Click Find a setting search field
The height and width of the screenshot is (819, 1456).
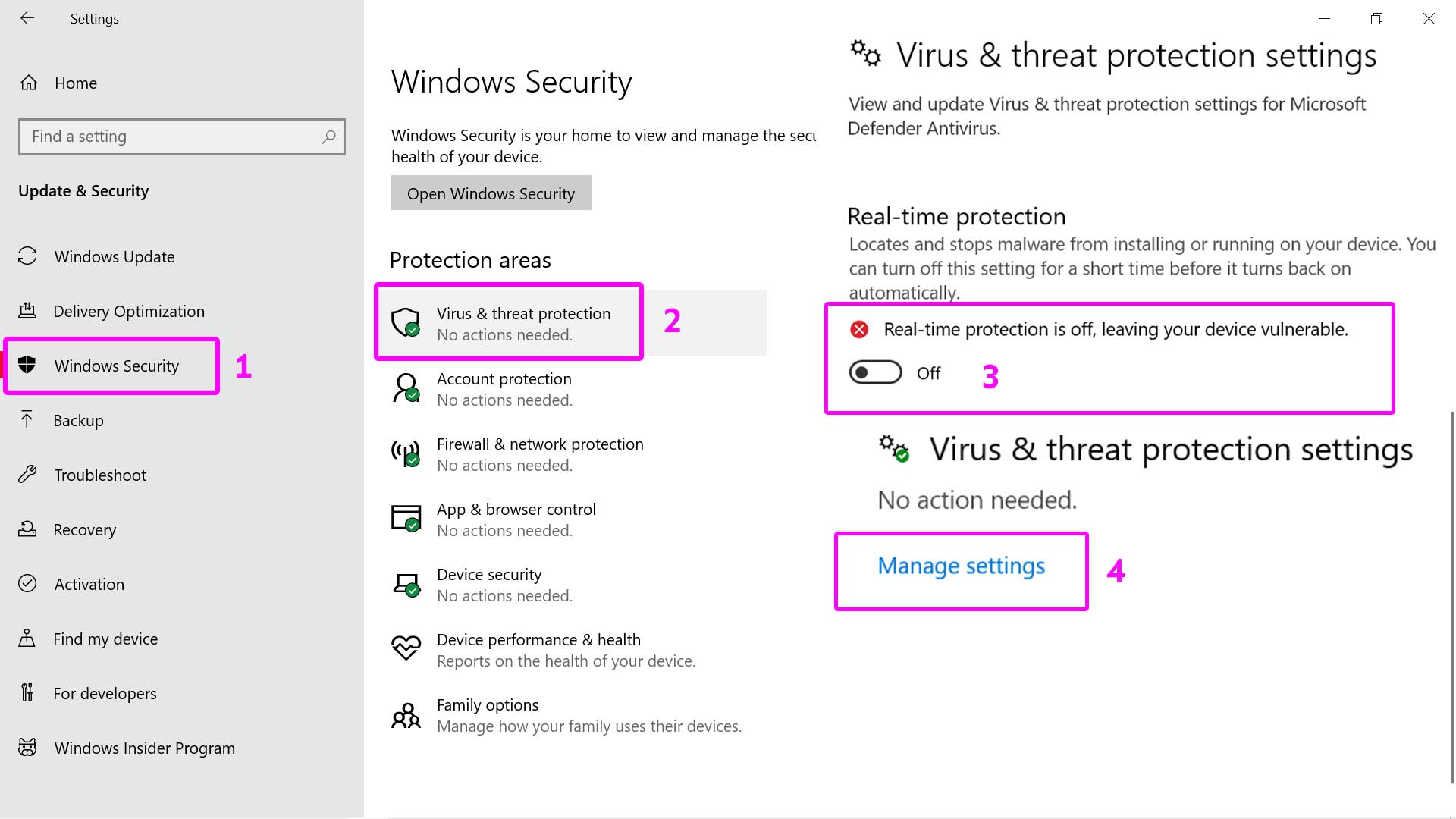click(181, 136)
